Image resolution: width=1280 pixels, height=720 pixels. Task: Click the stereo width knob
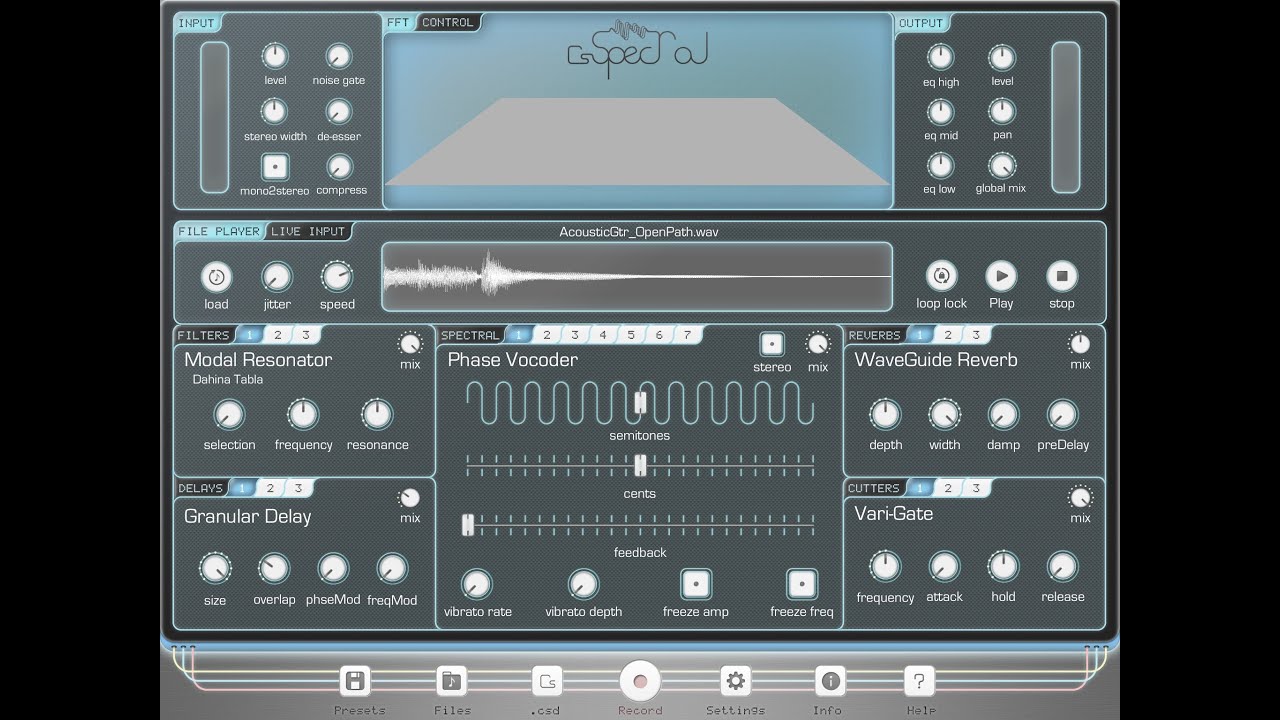pos(275,111)
